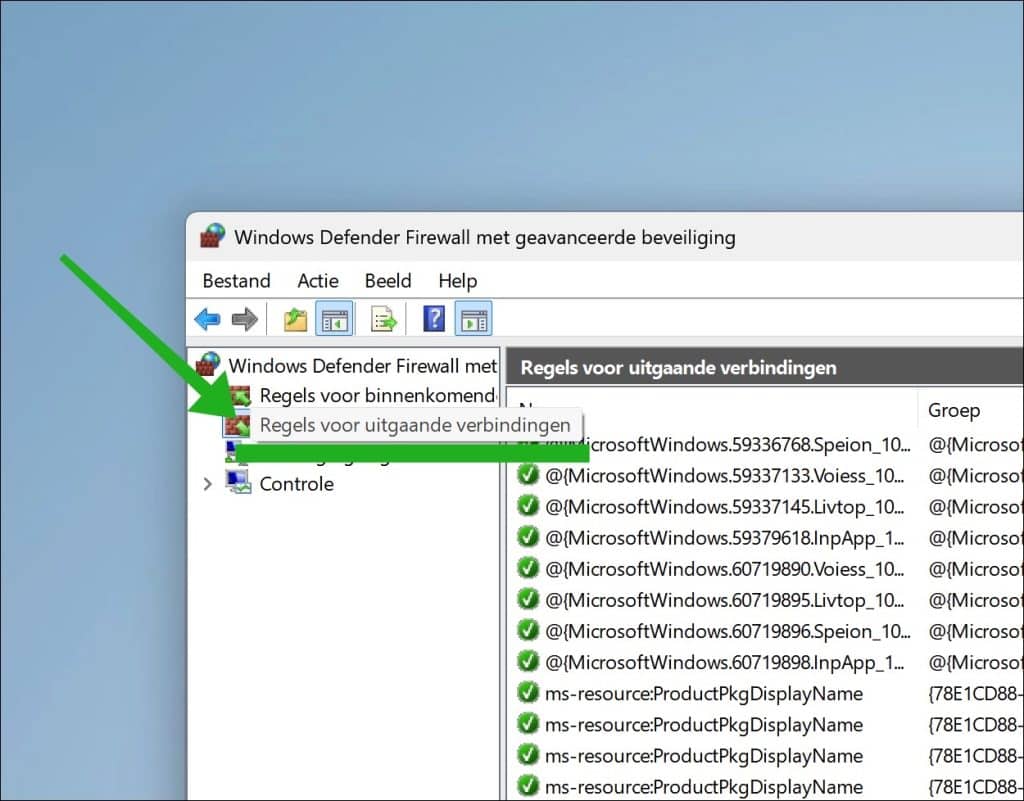Click green check of 59337145.Livtop rule
1024x801 pixels.
pos(527,506)
